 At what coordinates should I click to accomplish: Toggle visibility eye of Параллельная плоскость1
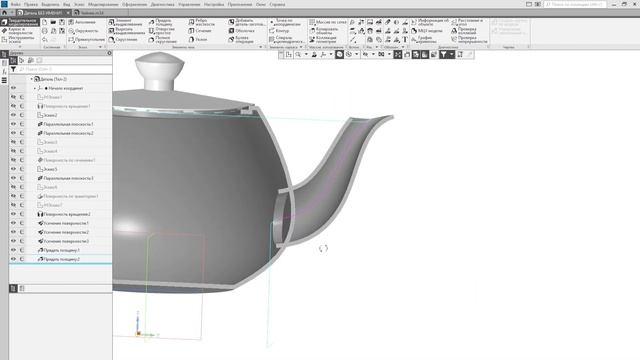pyautogui.click(x=13, y=124)
